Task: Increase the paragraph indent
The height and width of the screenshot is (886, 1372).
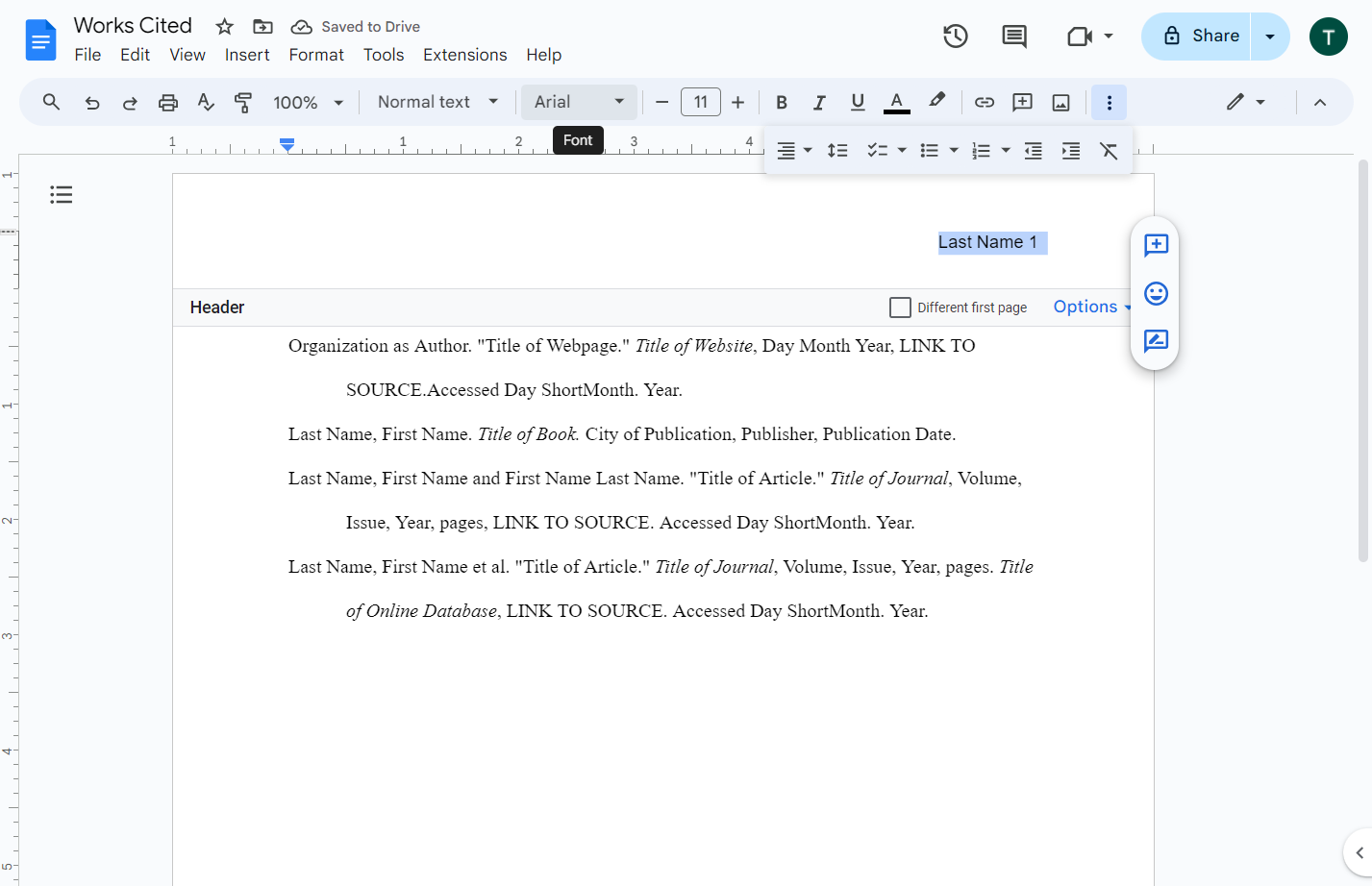Action: pos(1071,151)
